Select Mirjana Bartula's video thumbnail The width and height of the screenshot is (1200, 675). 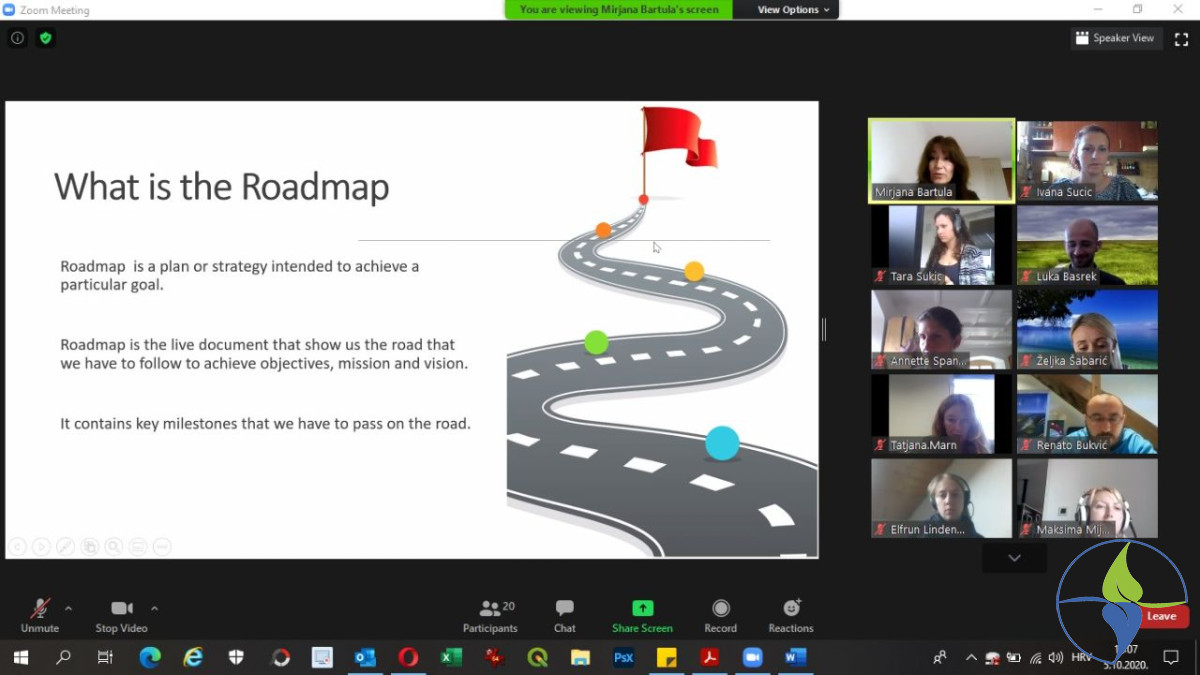tap(941, 160)
